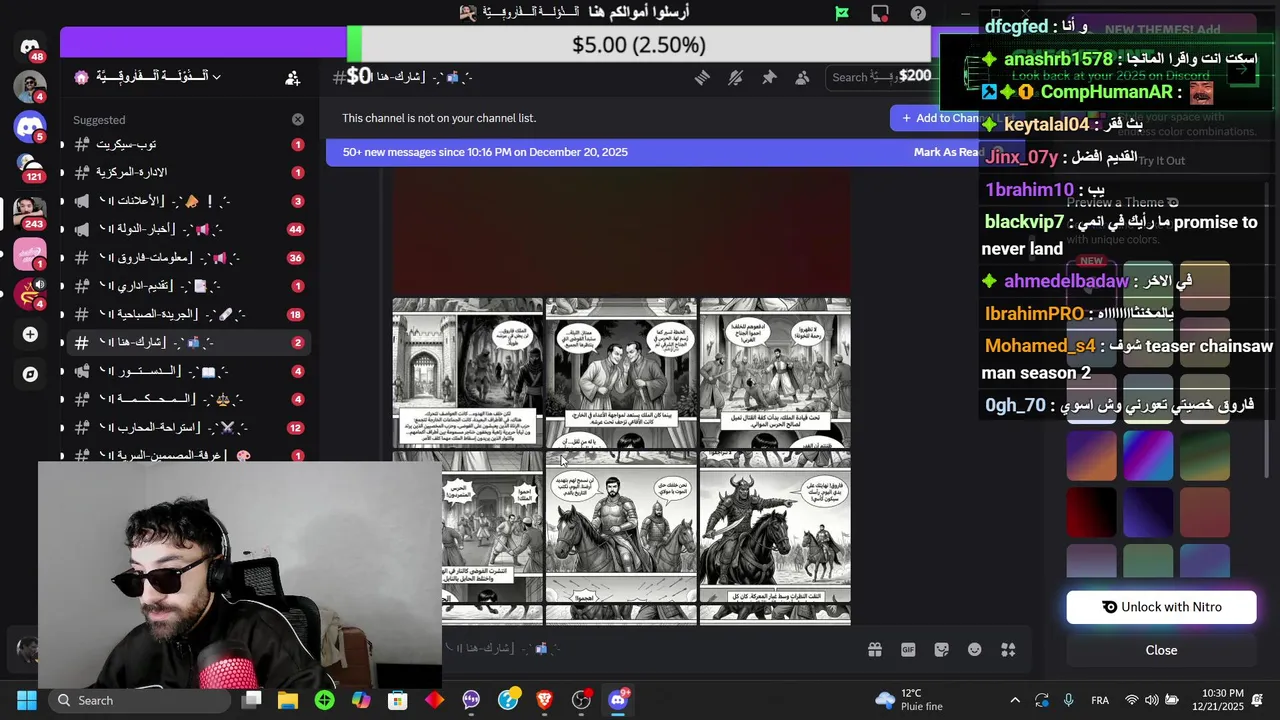Select the dark red theme swatch

(x=1091, y=513)
